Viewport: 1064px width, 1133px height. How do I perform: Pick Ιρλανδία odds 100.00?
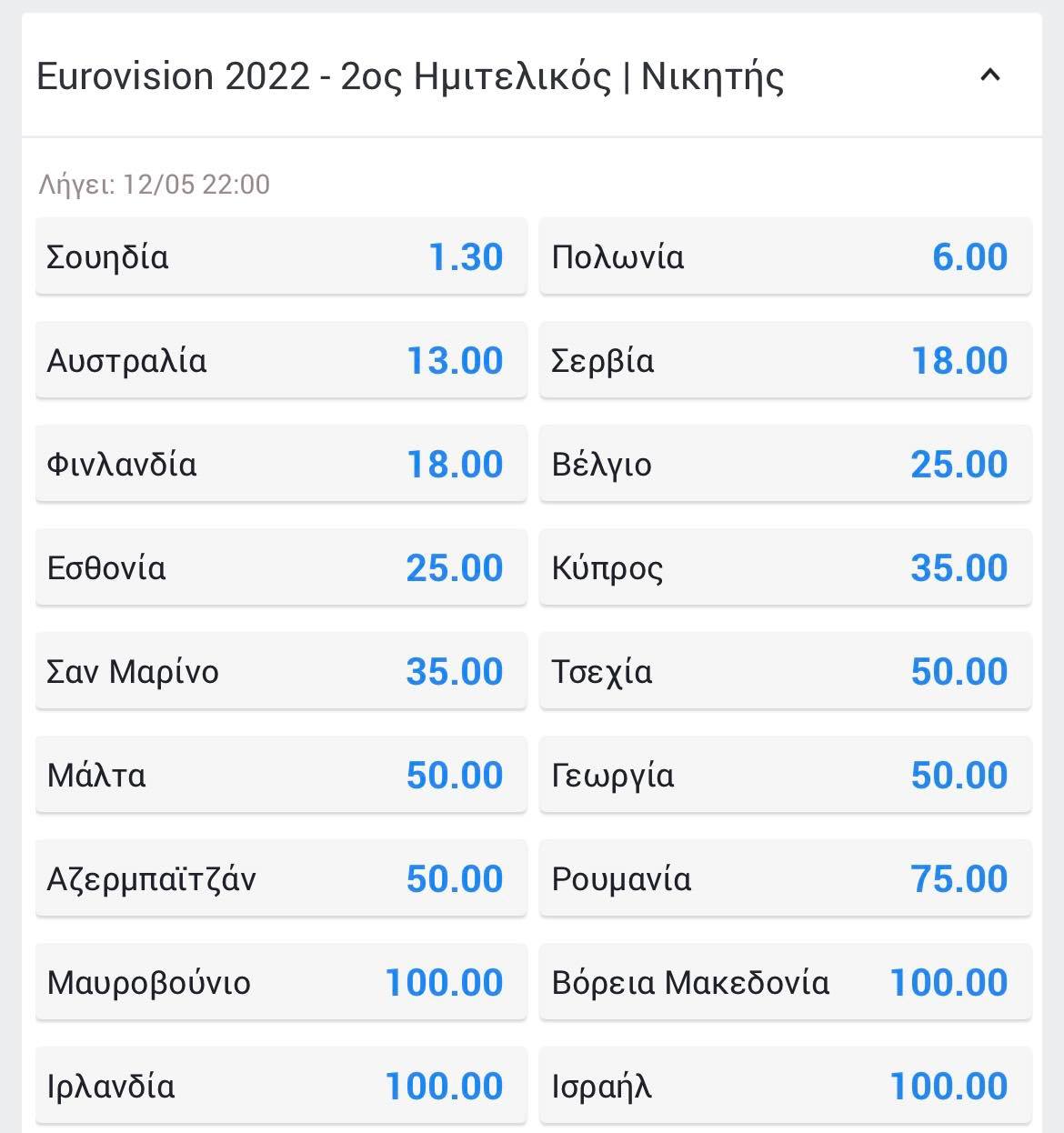[281, 1086]
